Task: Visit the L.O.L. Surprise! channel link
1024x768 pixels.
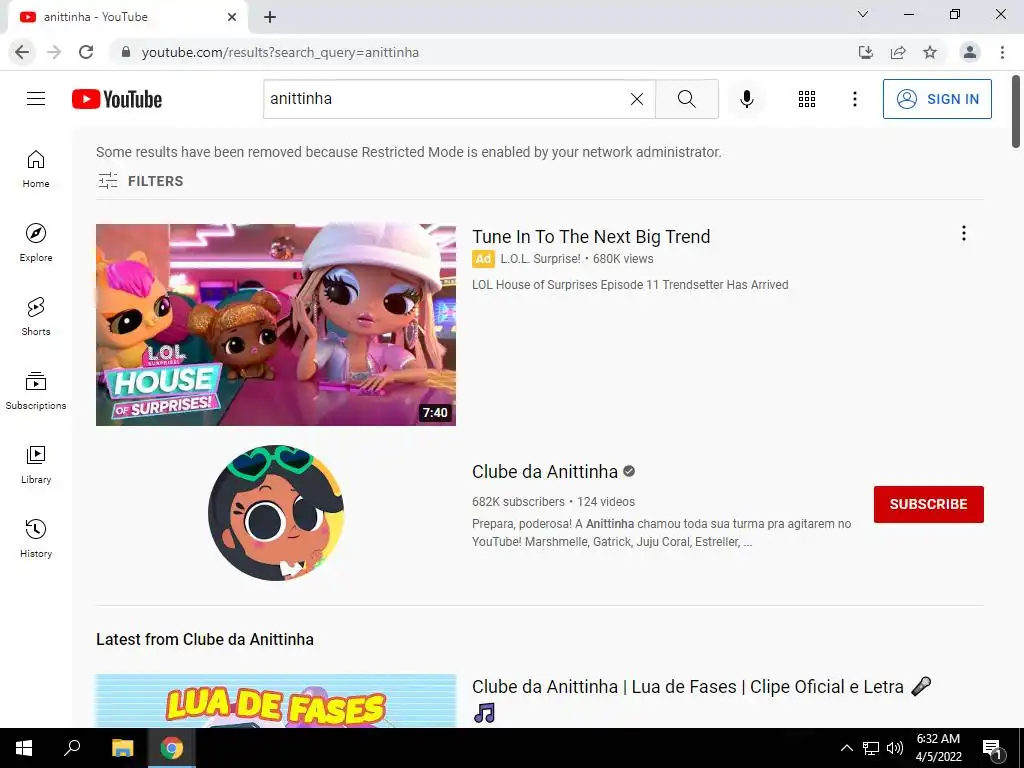Action: (540, 259)
